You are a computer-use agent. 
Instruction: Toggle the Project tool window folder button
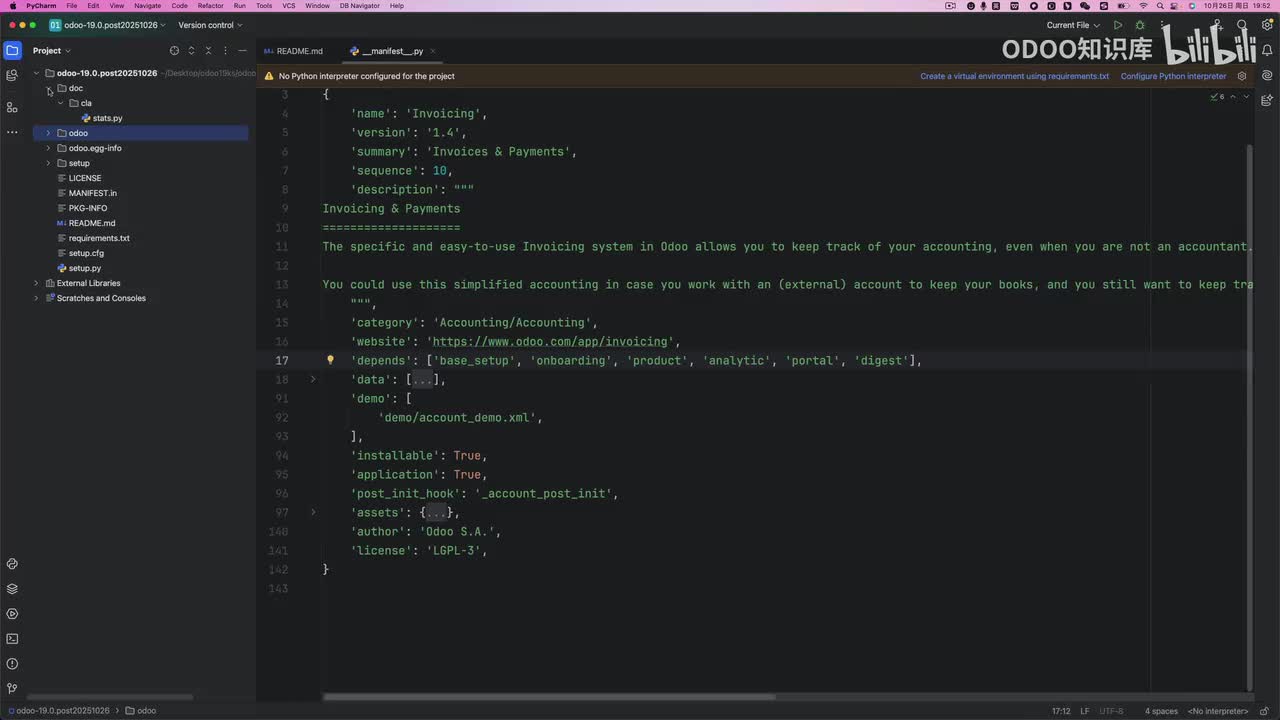click(12, 50)
